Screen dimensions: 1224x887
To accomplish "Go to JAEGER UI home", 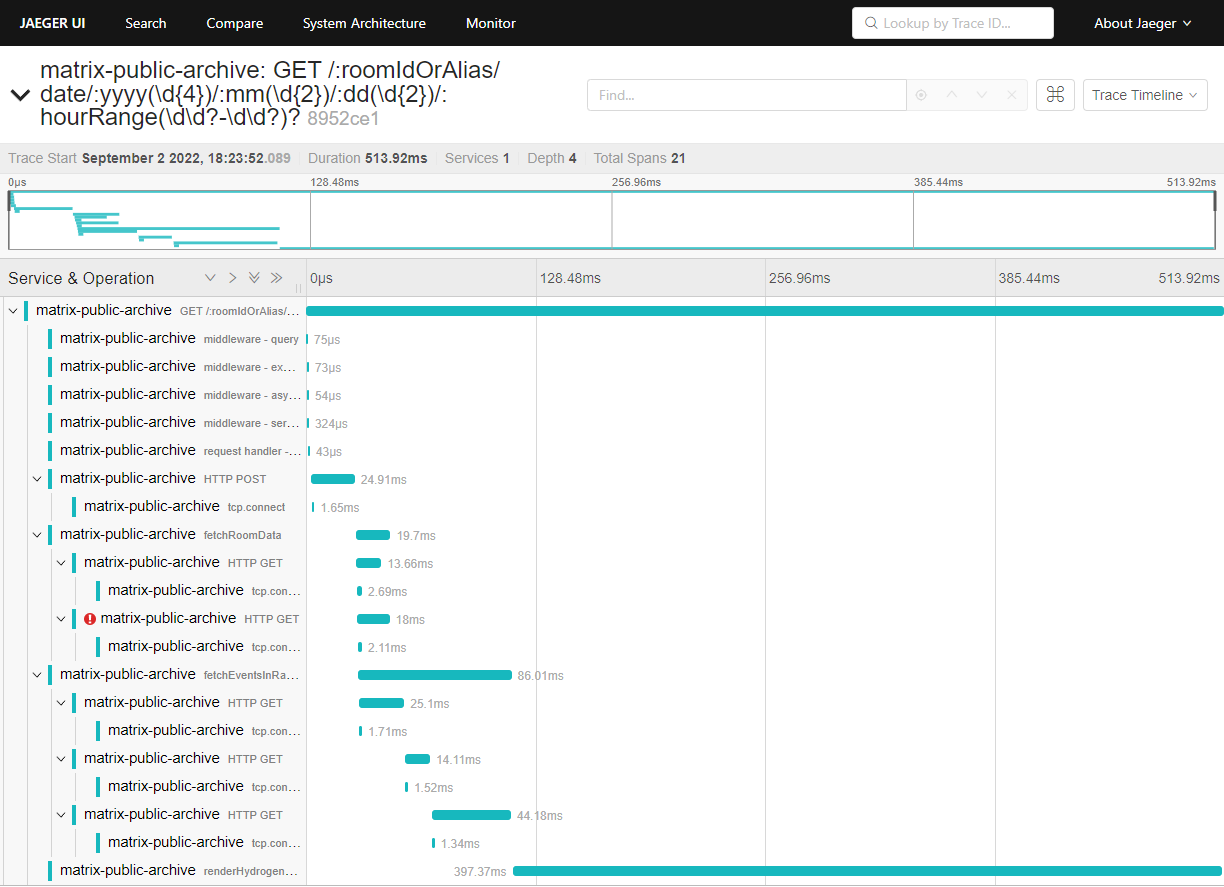I will point(52,23).
